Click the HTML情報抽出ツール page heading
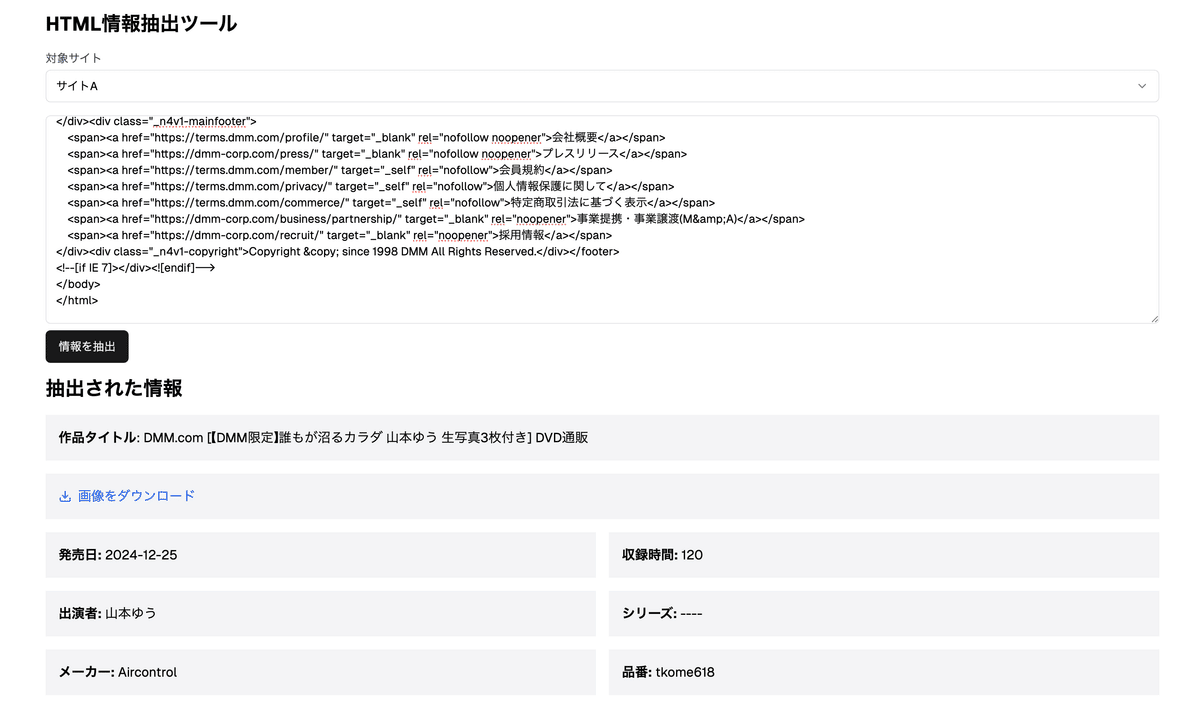Image resolution: width=1200 pixels, height=720 pixels. (139, 23)
